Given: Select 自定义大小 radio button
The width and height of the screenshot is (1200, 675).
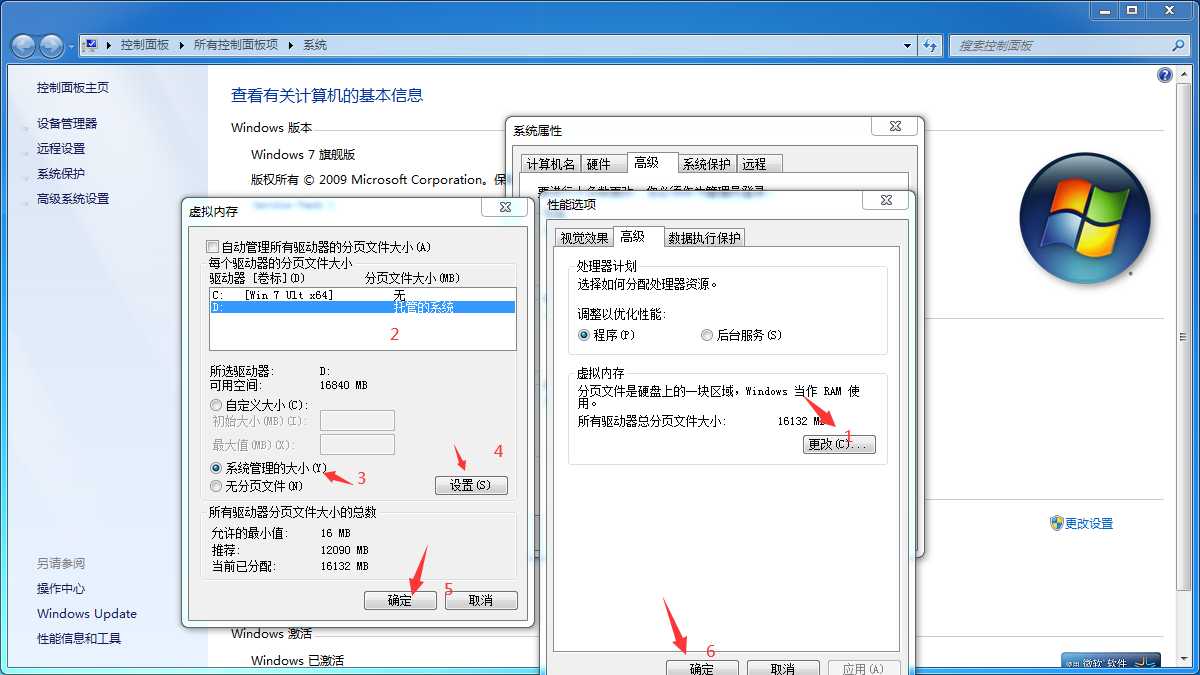Looking at the screenshot, I should 216,405.
